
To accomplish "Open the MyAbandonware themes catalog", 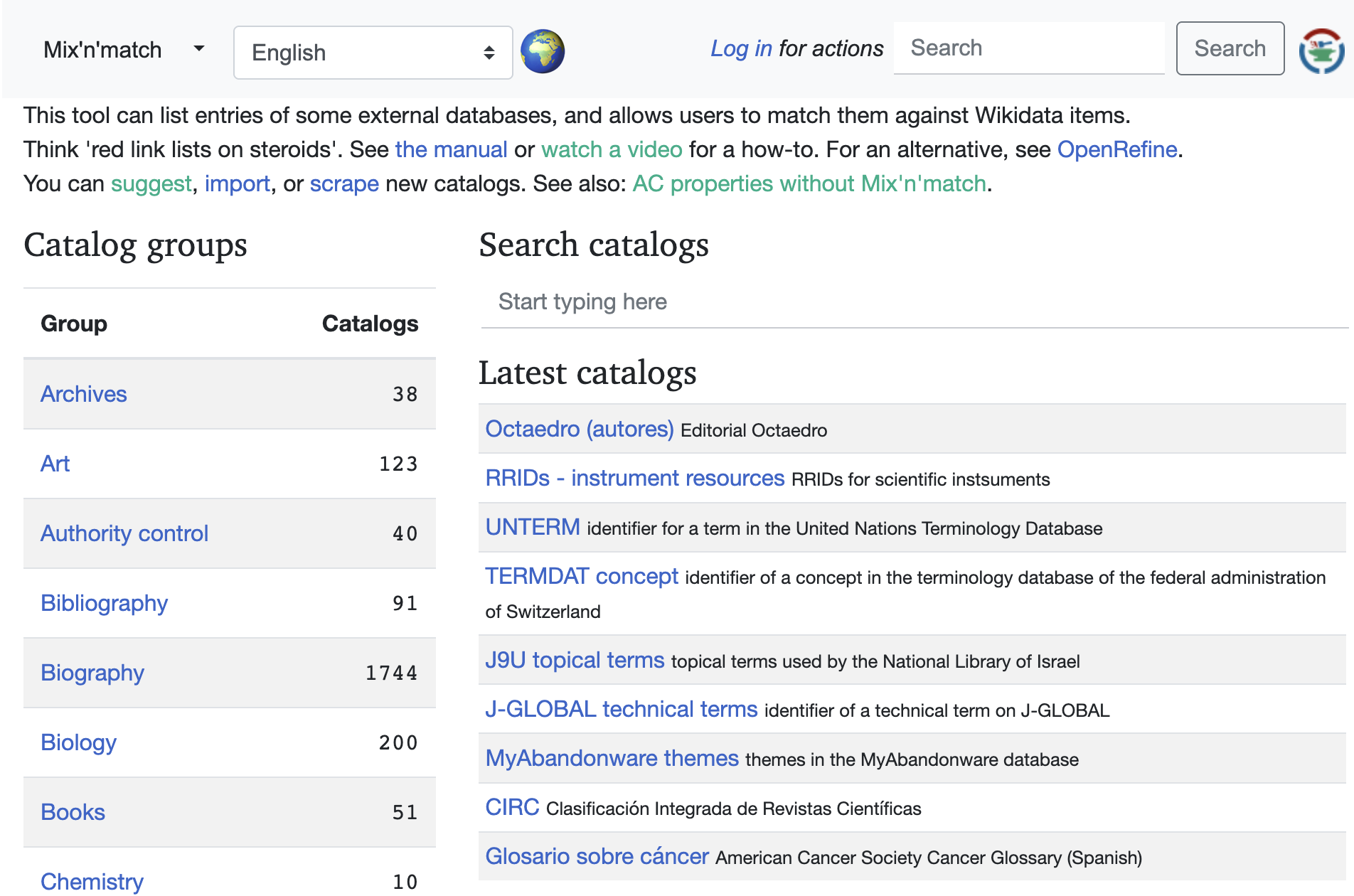I will [612, 758].
